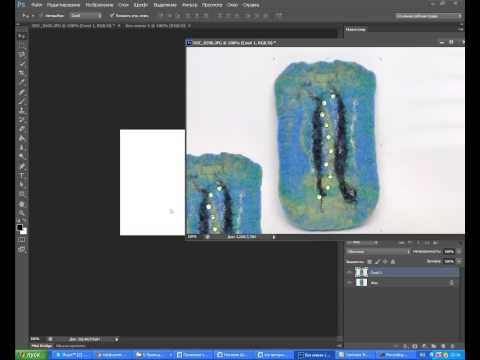The width and height of the screenshot is (480, 360).
Task: Click the background color swatch
Action: pyautogui.click(x=24, y=231)
